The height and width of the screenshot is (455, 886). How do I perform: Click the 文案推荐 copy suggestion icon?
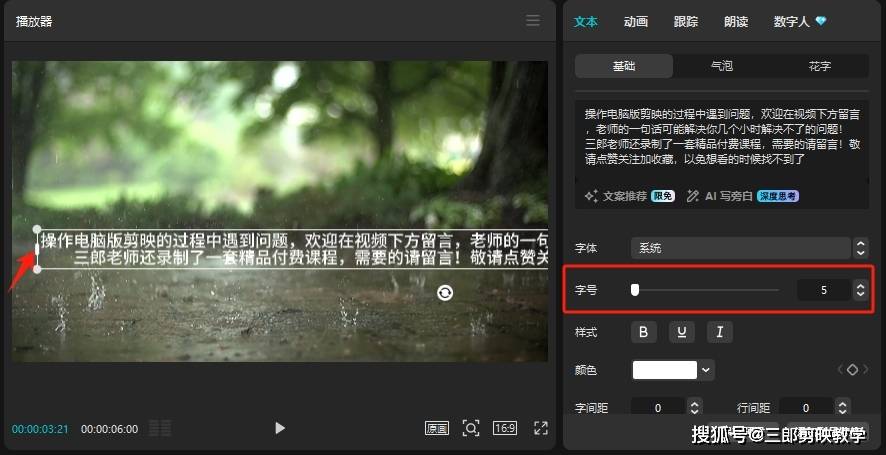tap(591, 197)
